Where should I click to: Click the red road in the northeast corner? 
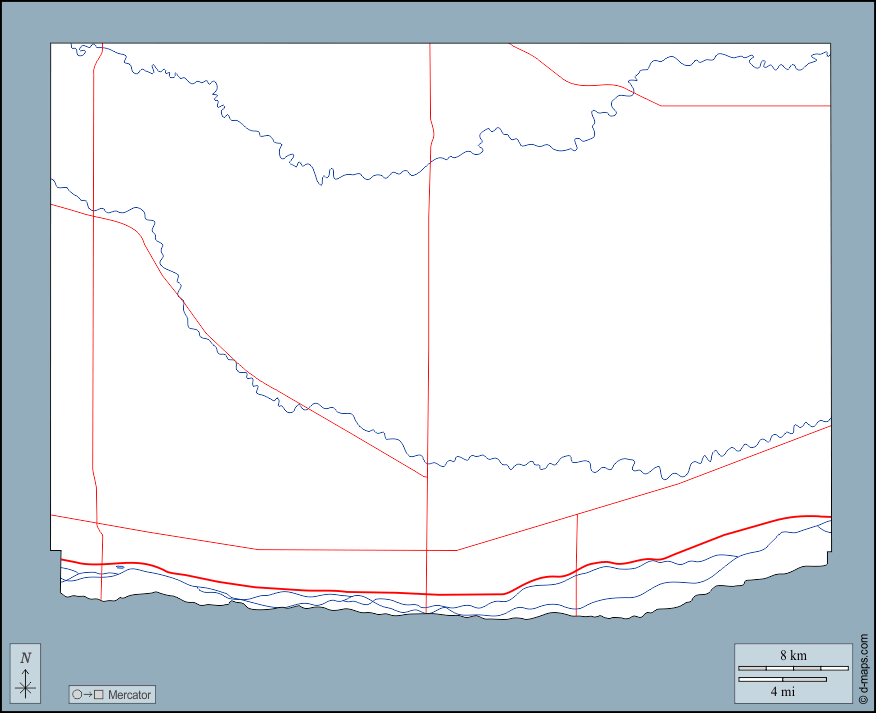tap(740, 105)
